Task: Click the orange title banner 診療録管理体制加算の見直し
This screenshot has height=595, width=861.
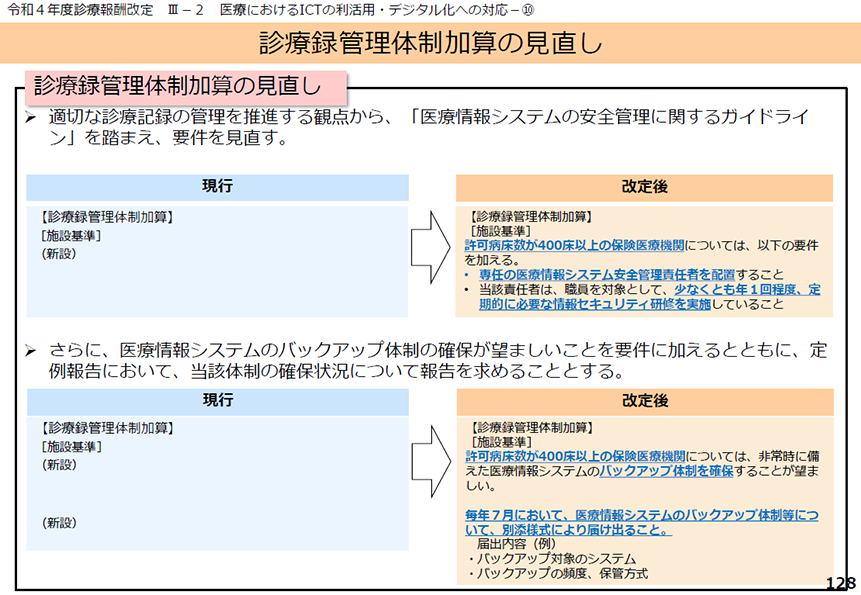Action: [x=430, y=43]
